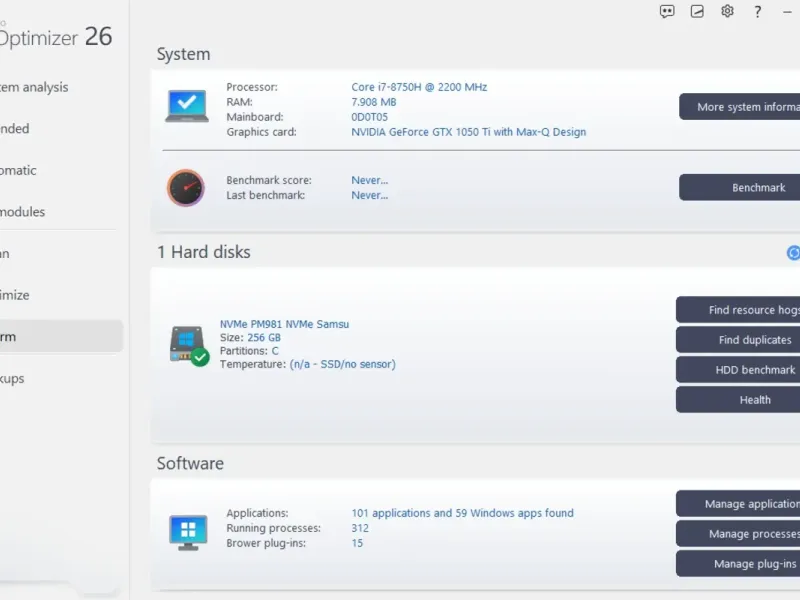This screenshot has height=600, width=800.
Task: Click the Software monitor icon
Action: [188, 532]
